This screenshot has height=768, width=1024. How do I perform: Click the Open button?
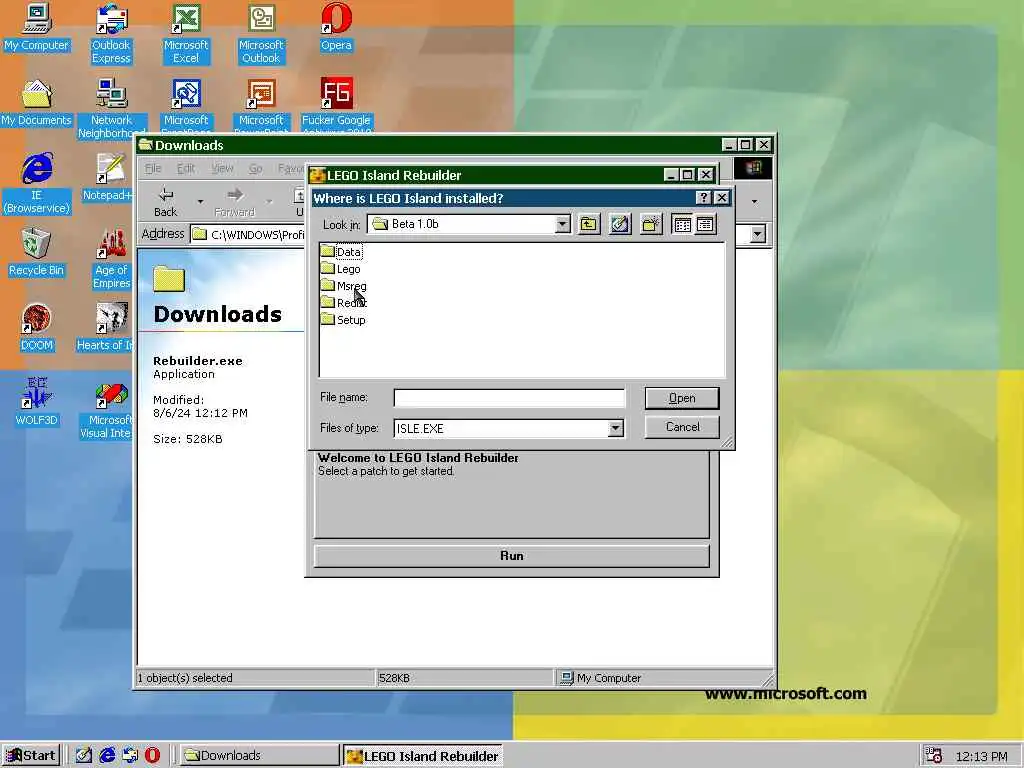point(682,398)
